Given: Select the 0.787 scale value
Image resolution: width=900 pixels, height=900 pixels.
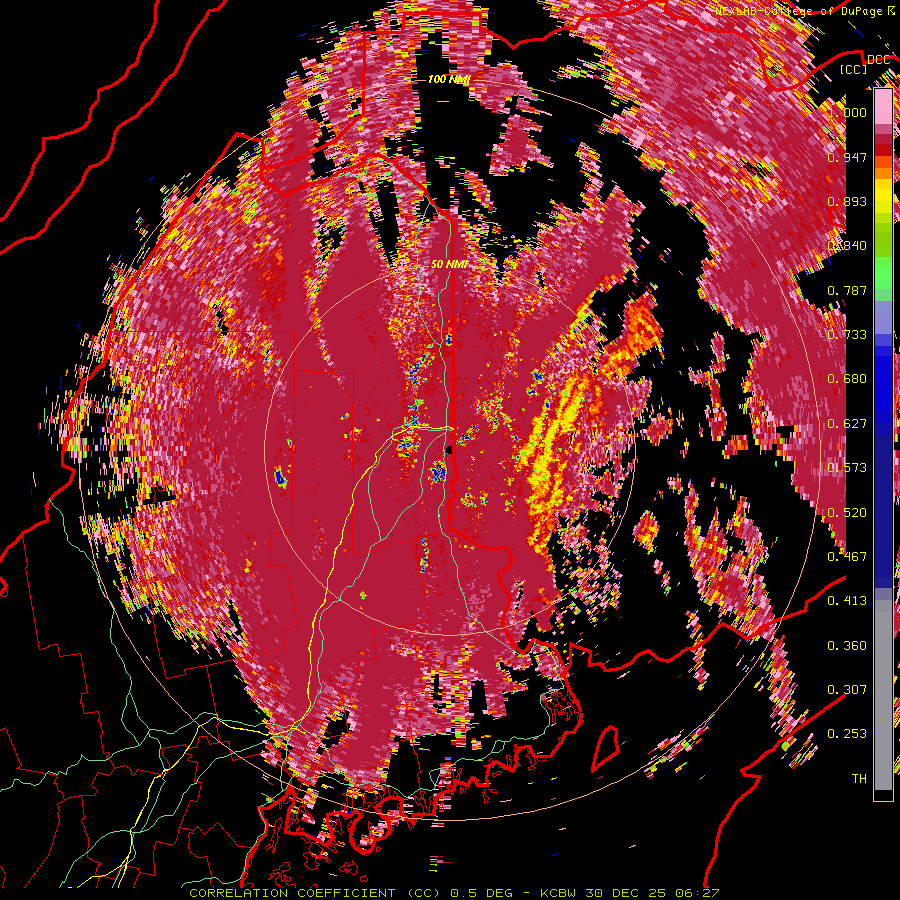Looking at the screenshot, I should tap(847, 290).
